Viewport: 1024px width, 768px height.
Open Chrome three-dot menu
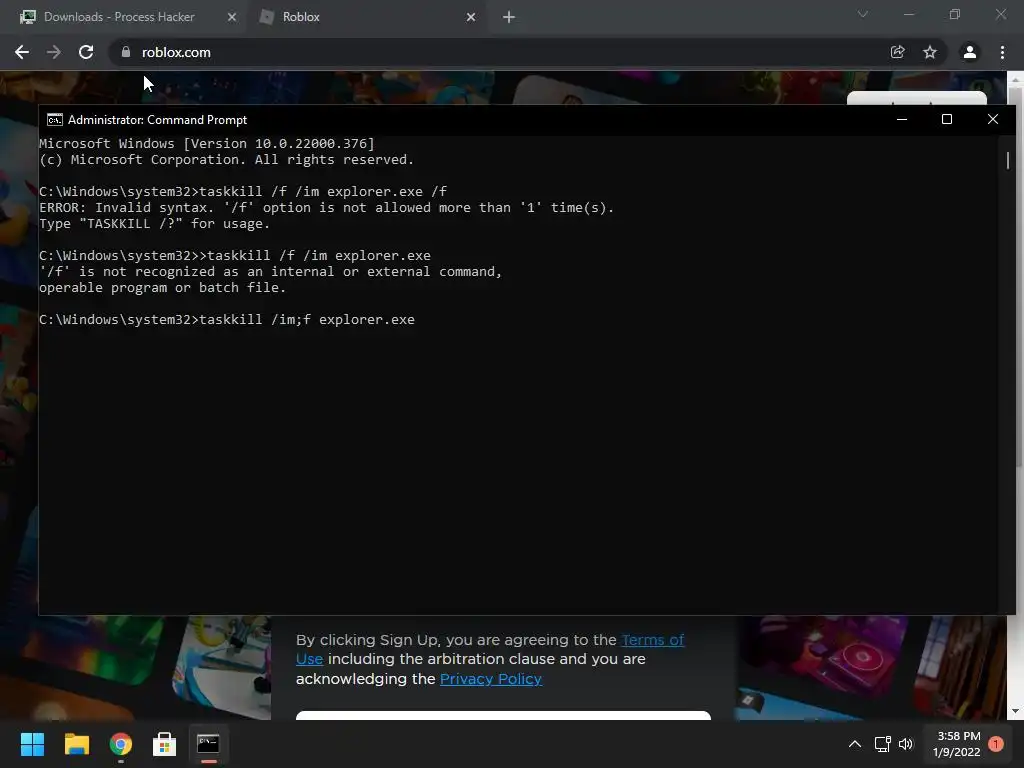(x=1002, y=52)
